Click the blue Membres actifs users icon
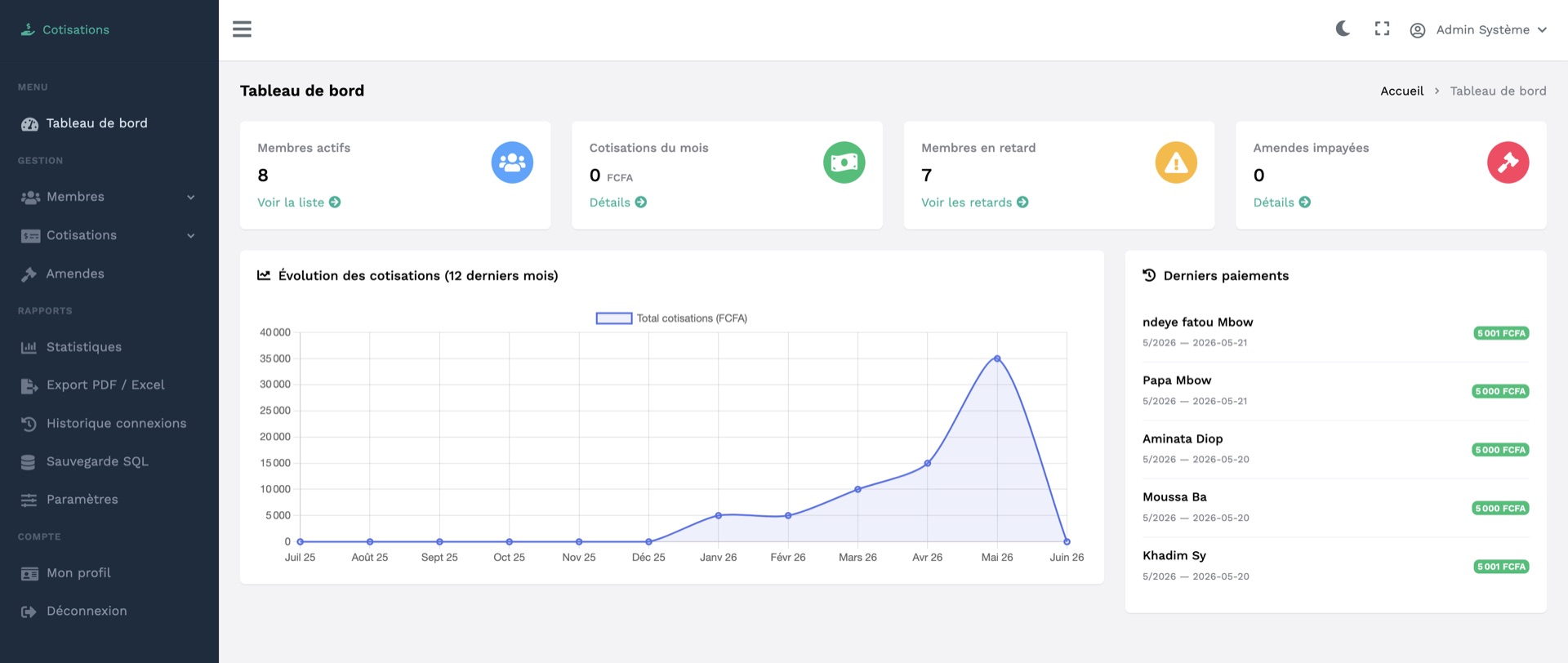Image resolution: width=1568 pixels, height=663 pixels. [512, 162]
